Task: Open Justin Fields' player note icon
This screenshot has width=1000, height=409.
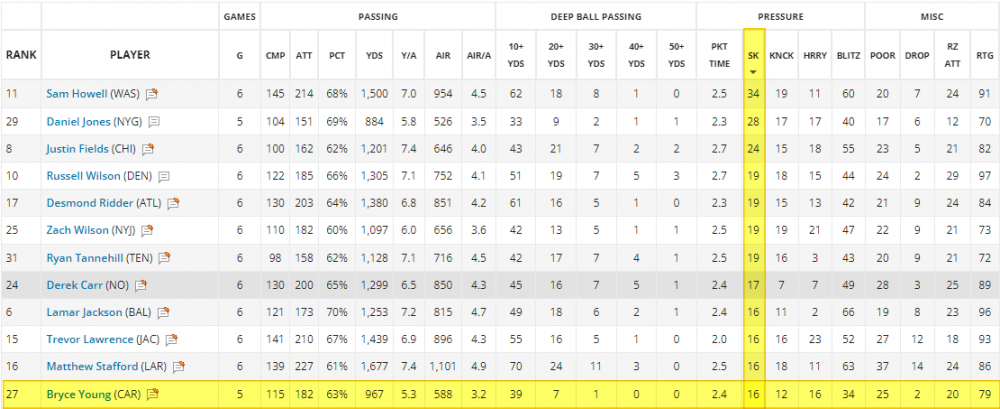Action: pos(148,149)
